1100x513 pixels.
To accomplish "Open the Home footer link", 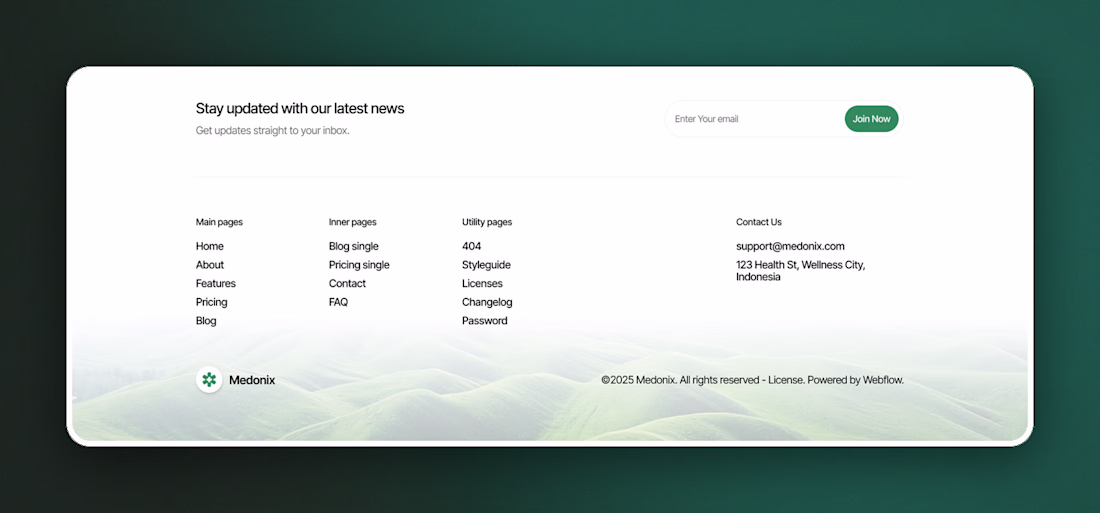I will point(210,246).
